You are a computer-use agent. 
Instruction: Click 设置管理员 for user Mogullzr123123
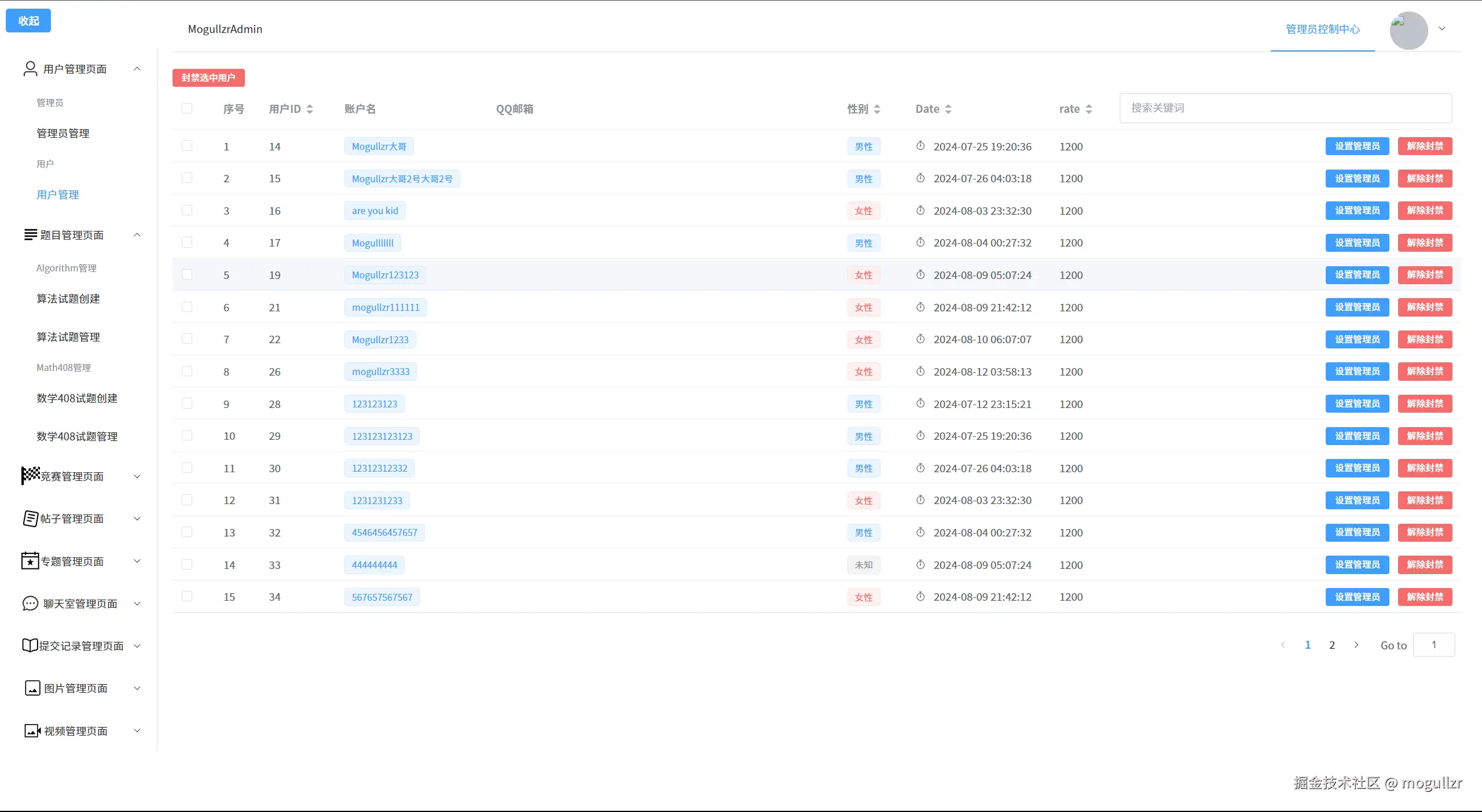(x=1357, y=275)
